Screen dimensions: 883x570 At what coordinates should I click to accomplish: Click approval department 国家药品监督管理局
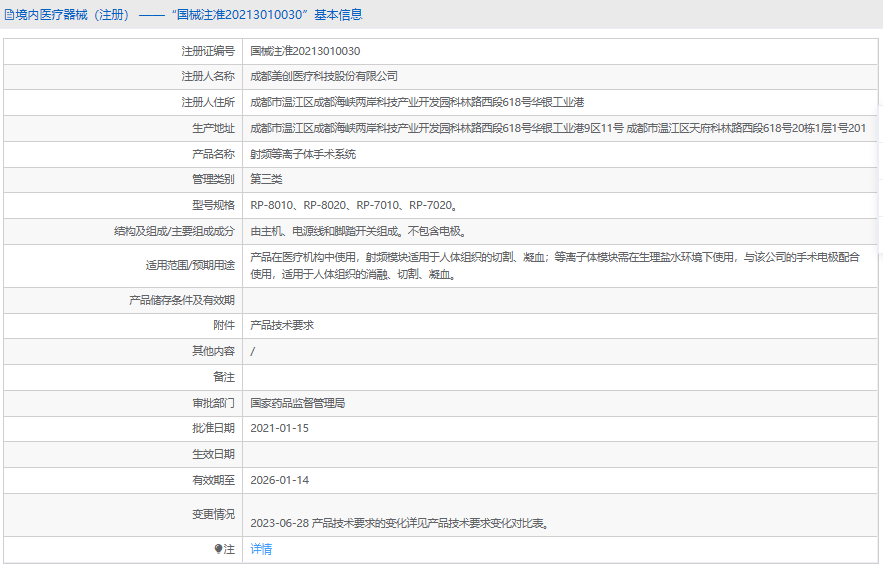point(297,403)
